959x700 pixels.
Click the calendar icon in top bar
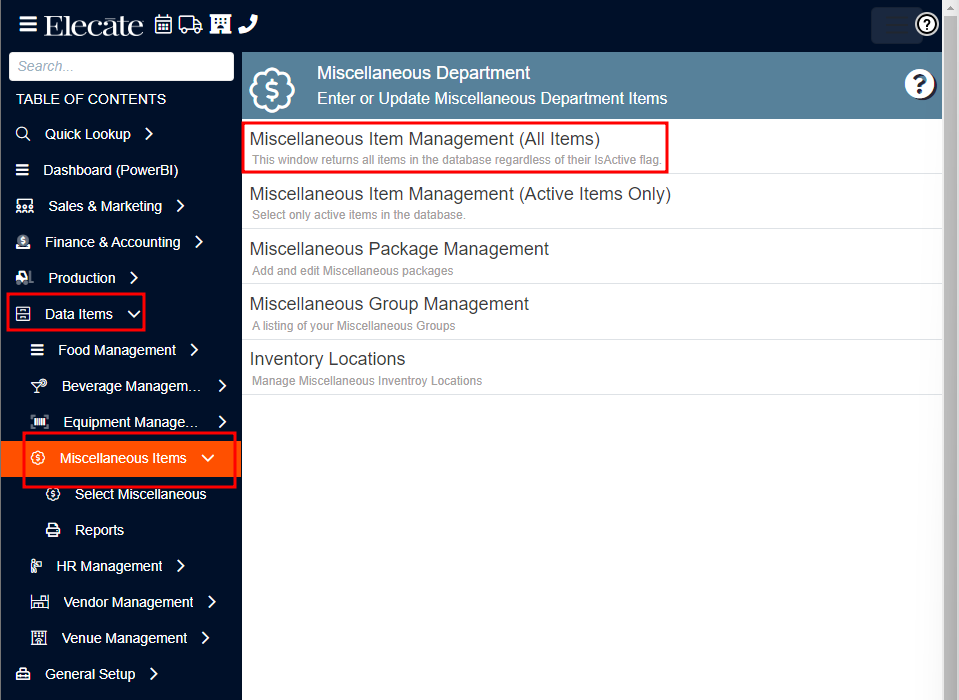[163, 24]
